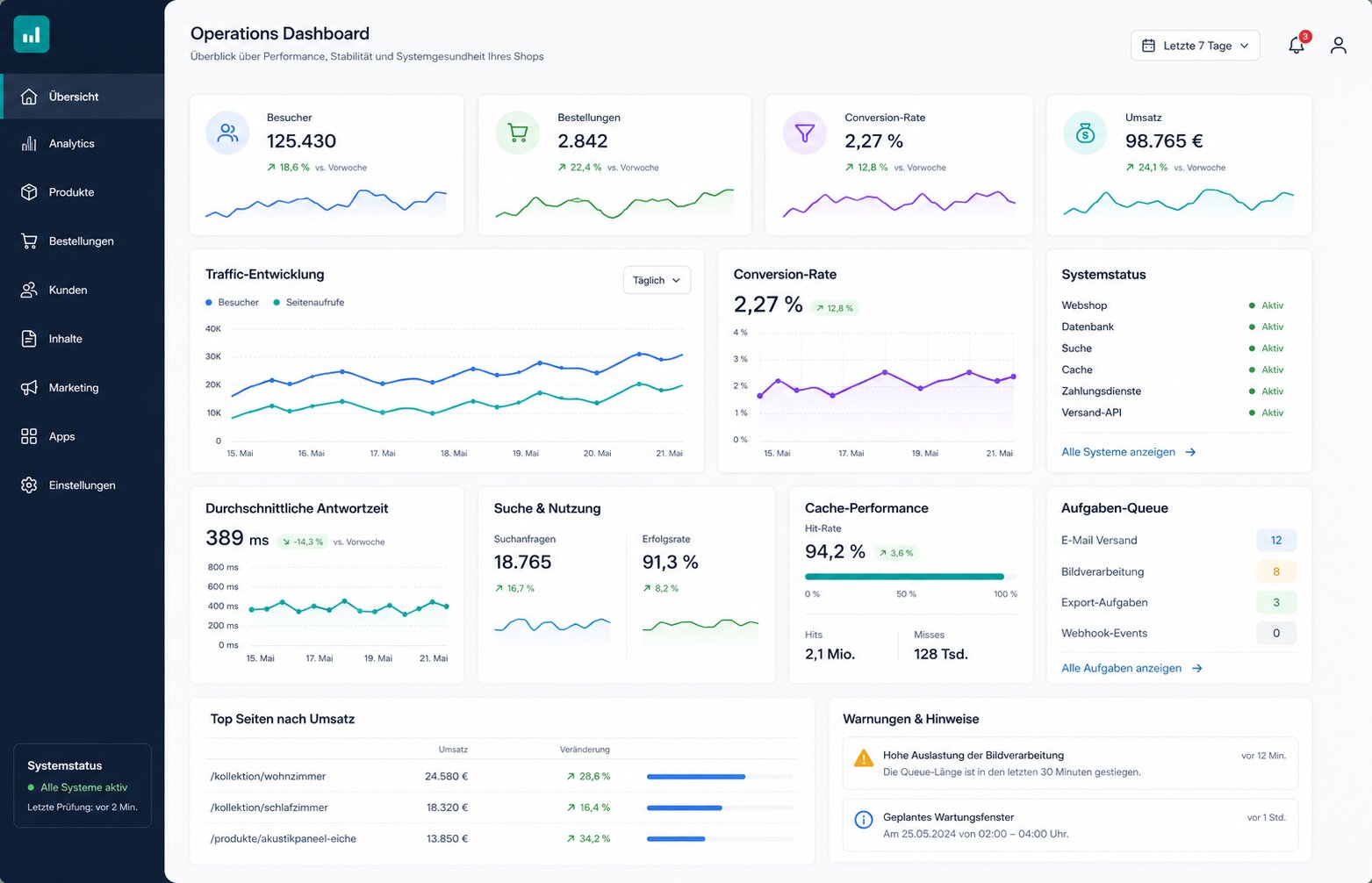
Task: Click the Kunden people icon in sidebar
Action: tap(29, 290)
